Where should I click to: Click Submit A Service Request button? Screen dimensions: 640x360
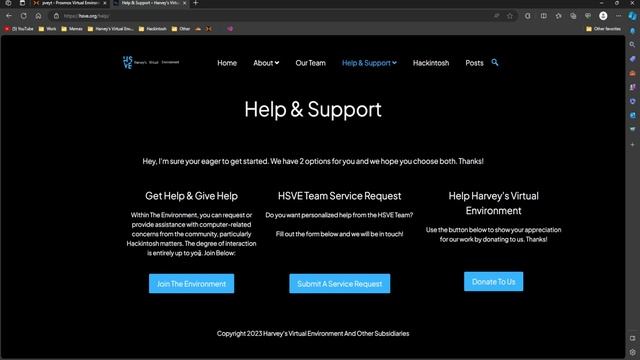pos(340,283)
